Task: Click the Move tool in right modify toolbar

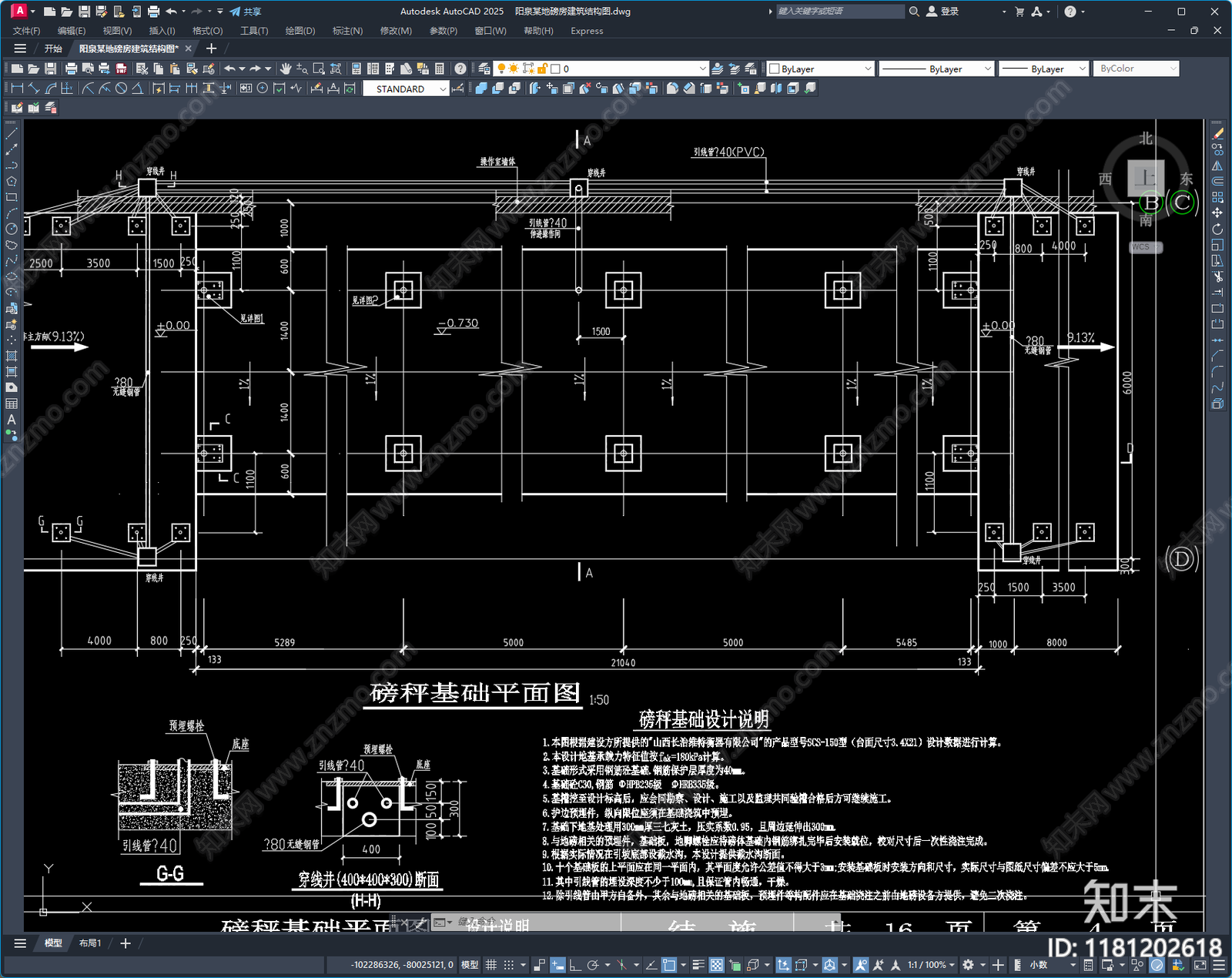Action: [1217, 213]
